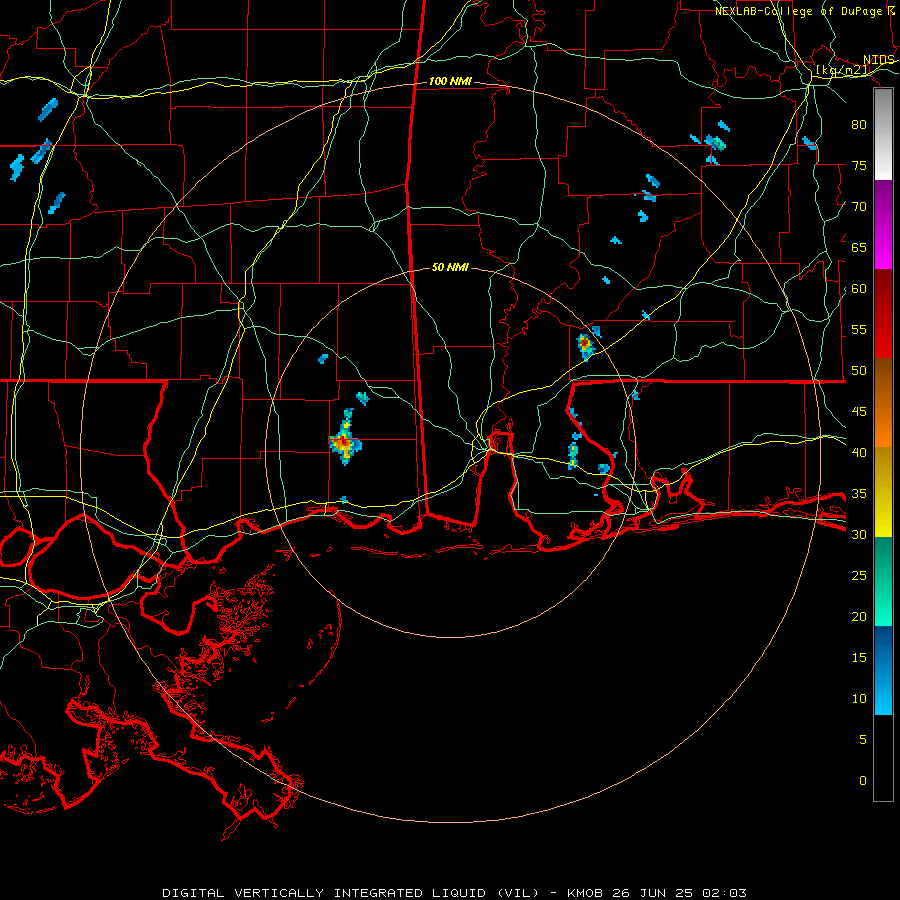The width and height of the screenshot is (900, 900).
Task: Select the brown-orange segment of the color bar
Action: [883, 402]
